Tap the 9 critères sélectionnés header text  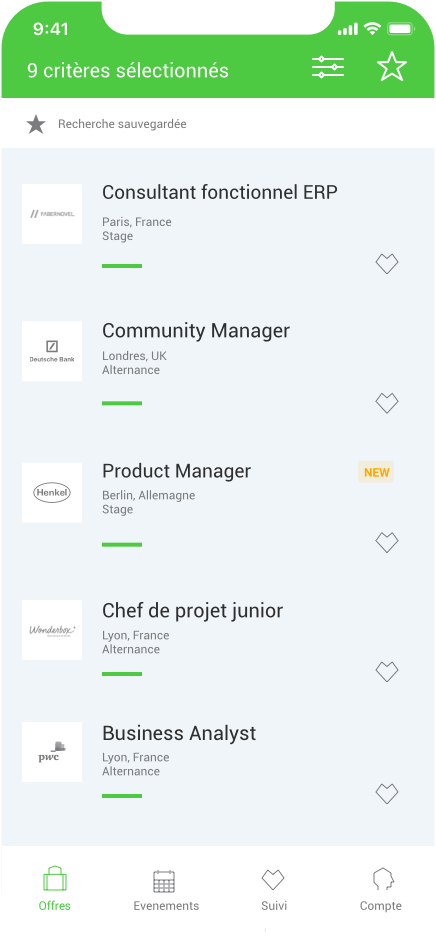click(x=128, y=70)
